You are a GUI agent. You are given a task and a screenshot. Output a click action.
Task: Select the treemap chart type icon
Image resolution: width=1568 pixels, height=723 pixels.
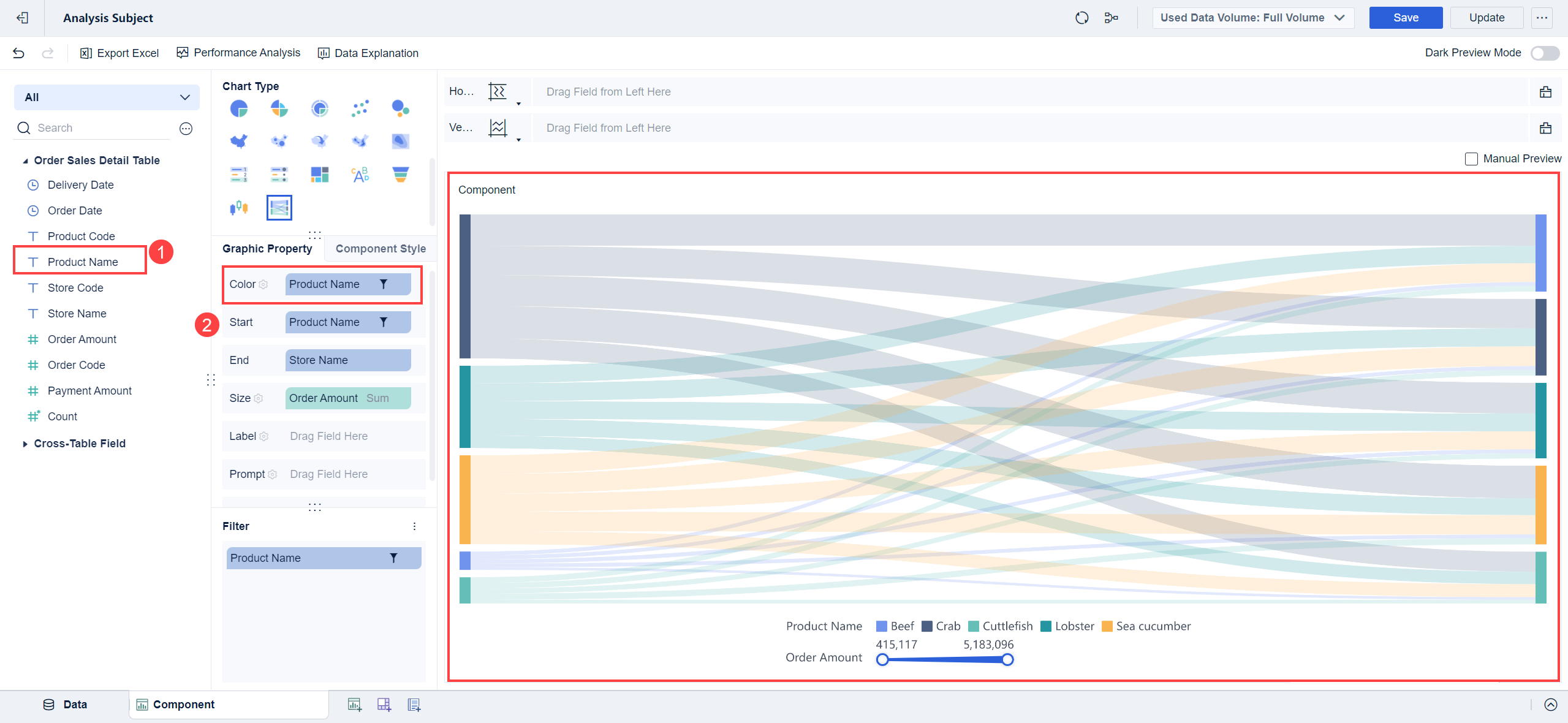coord(319,175)
